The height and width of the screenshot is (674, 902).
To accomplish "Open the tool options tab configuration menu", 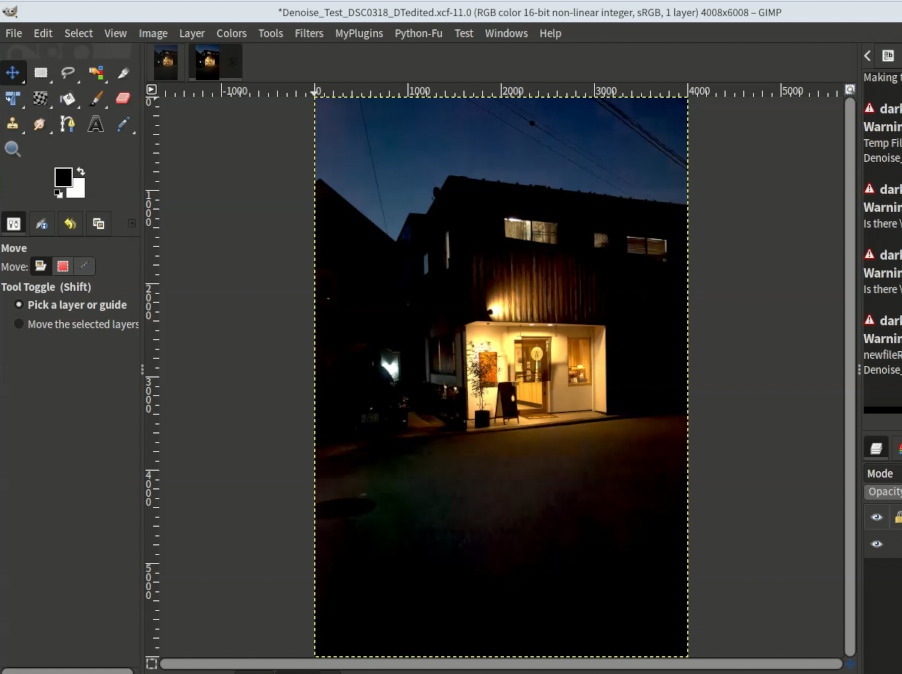I will point(132,223).
